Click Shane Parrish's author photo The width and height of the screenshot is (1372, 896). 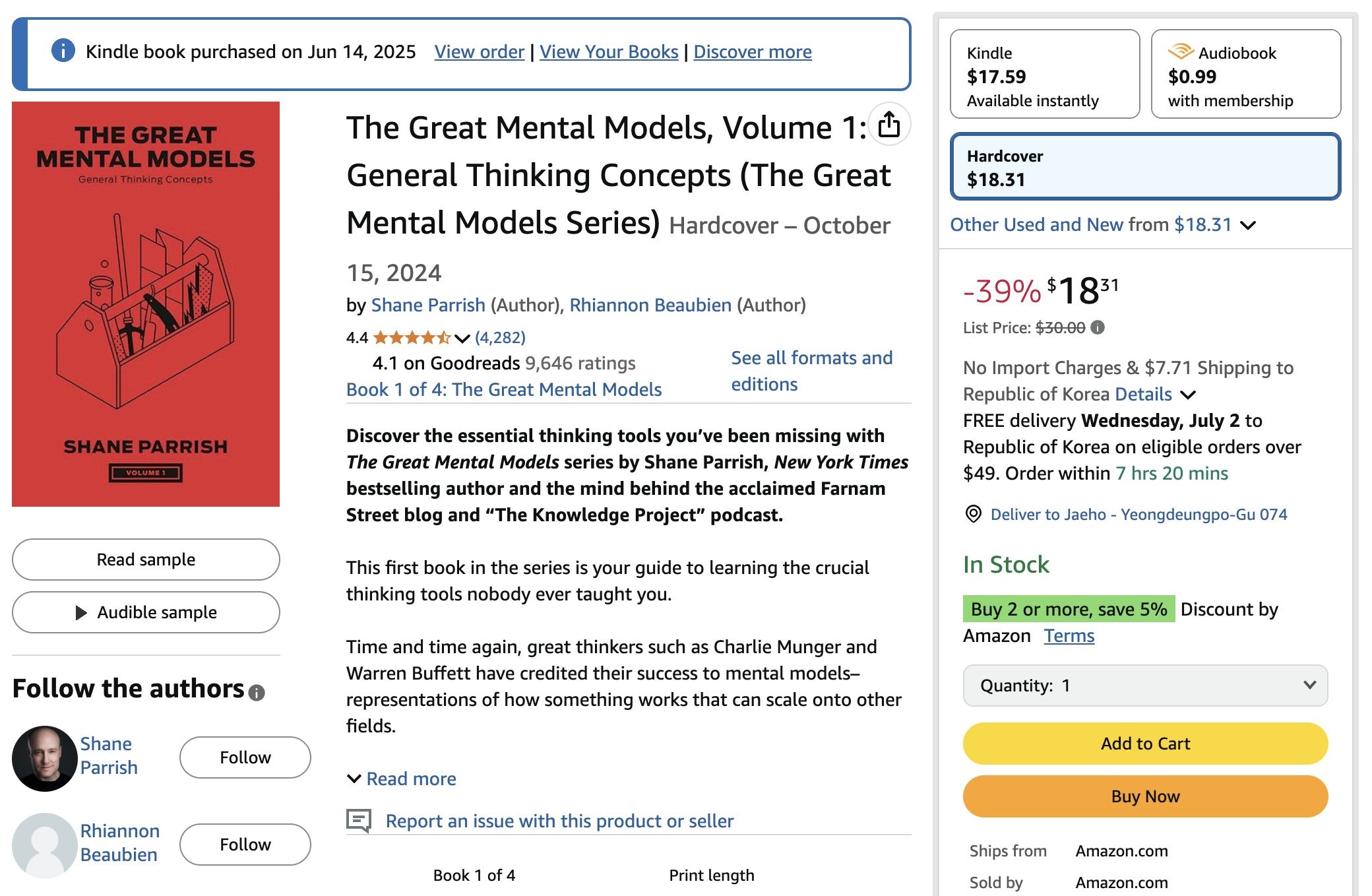click(45, 757)
